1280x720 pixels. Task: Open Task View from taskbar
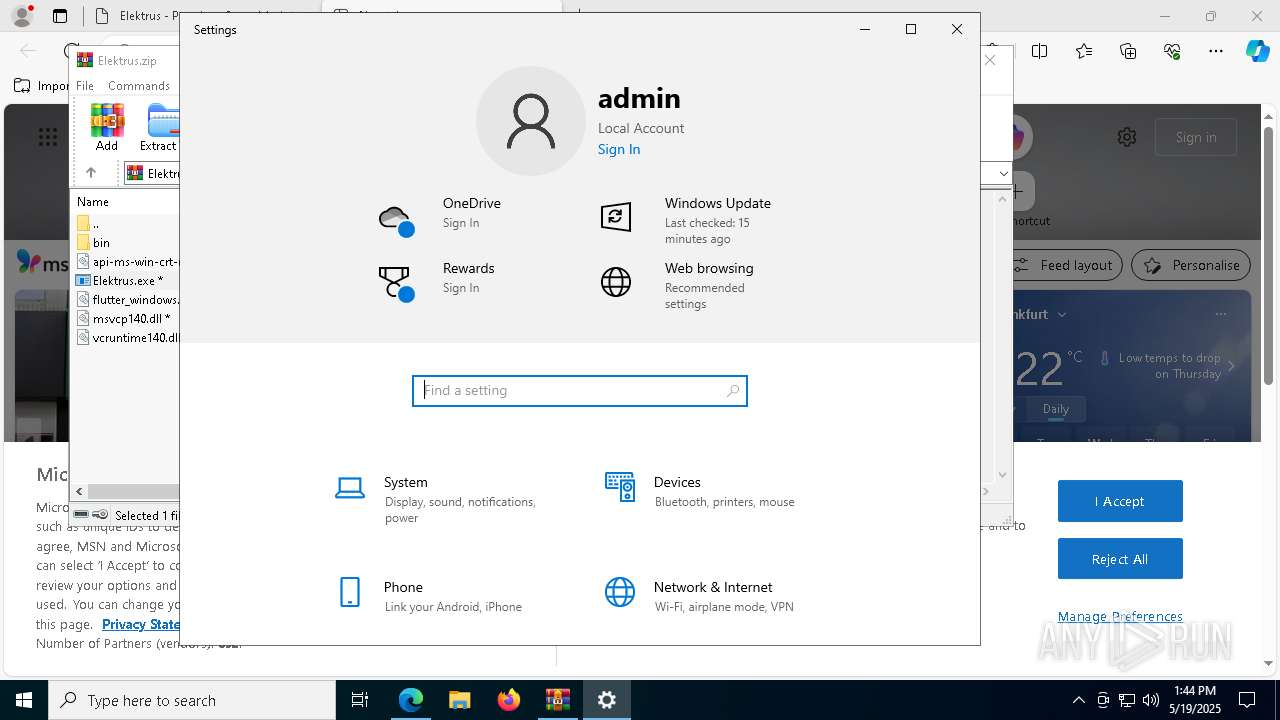point(360,700)
